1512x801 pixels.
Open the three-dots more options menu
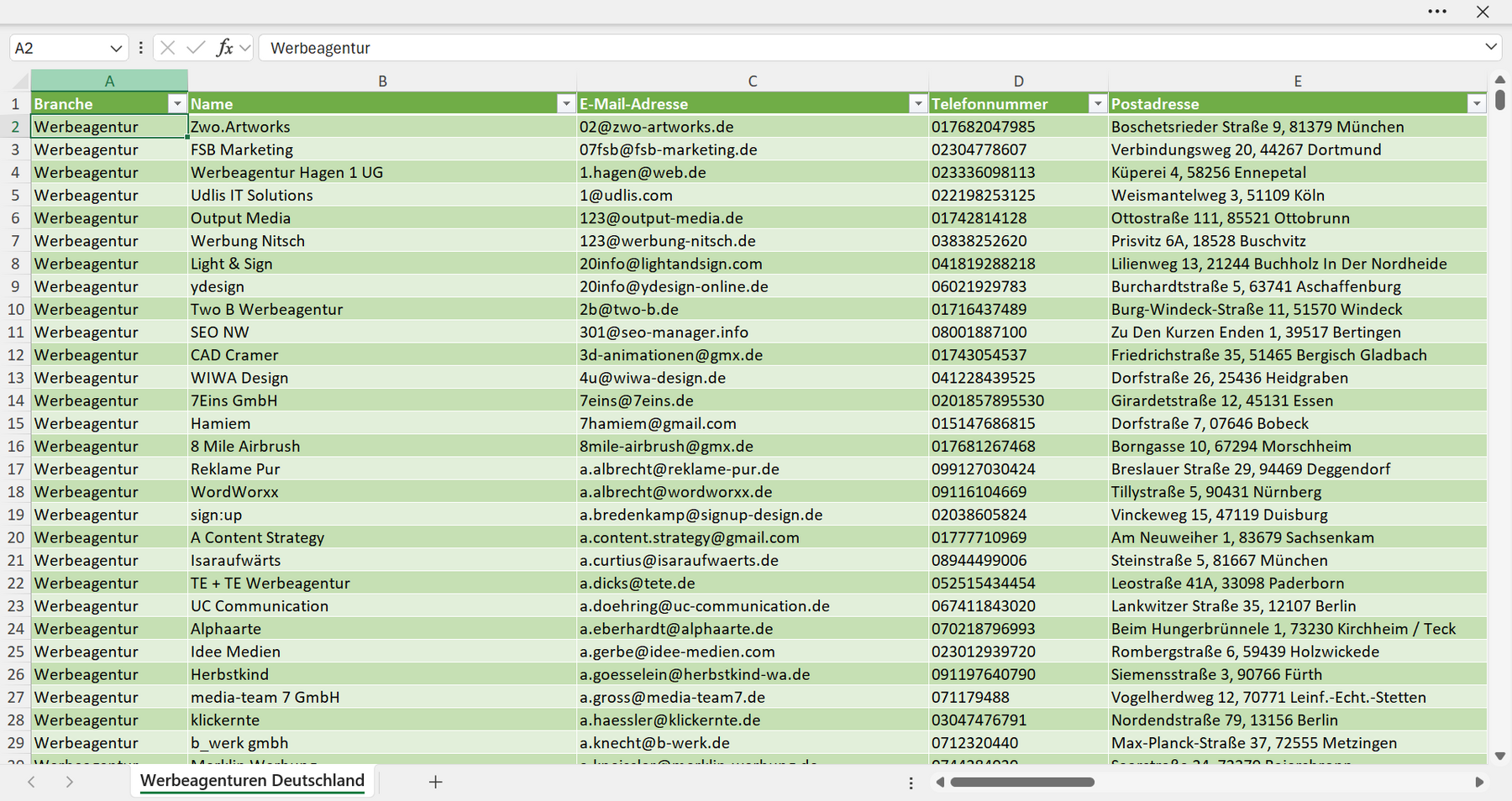(x=1437, y=12)
